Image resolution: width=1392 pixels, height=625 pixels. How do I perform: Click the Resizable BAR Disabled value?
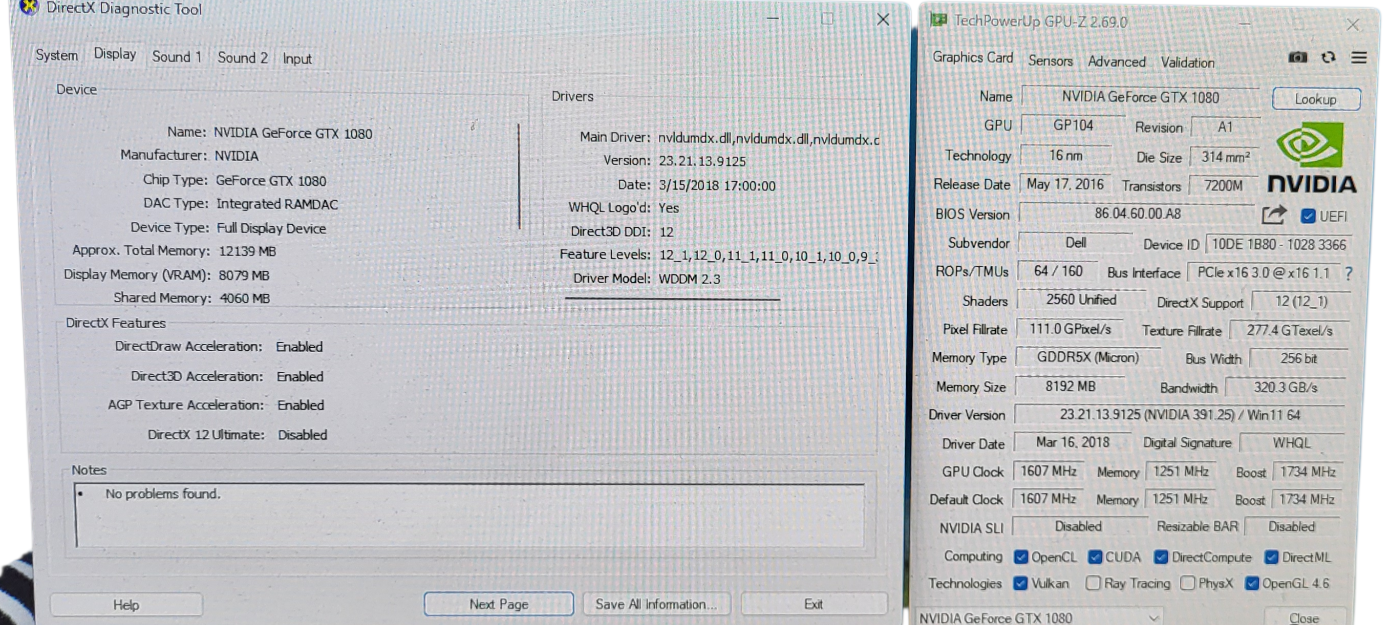click(x=1292, y=526)
